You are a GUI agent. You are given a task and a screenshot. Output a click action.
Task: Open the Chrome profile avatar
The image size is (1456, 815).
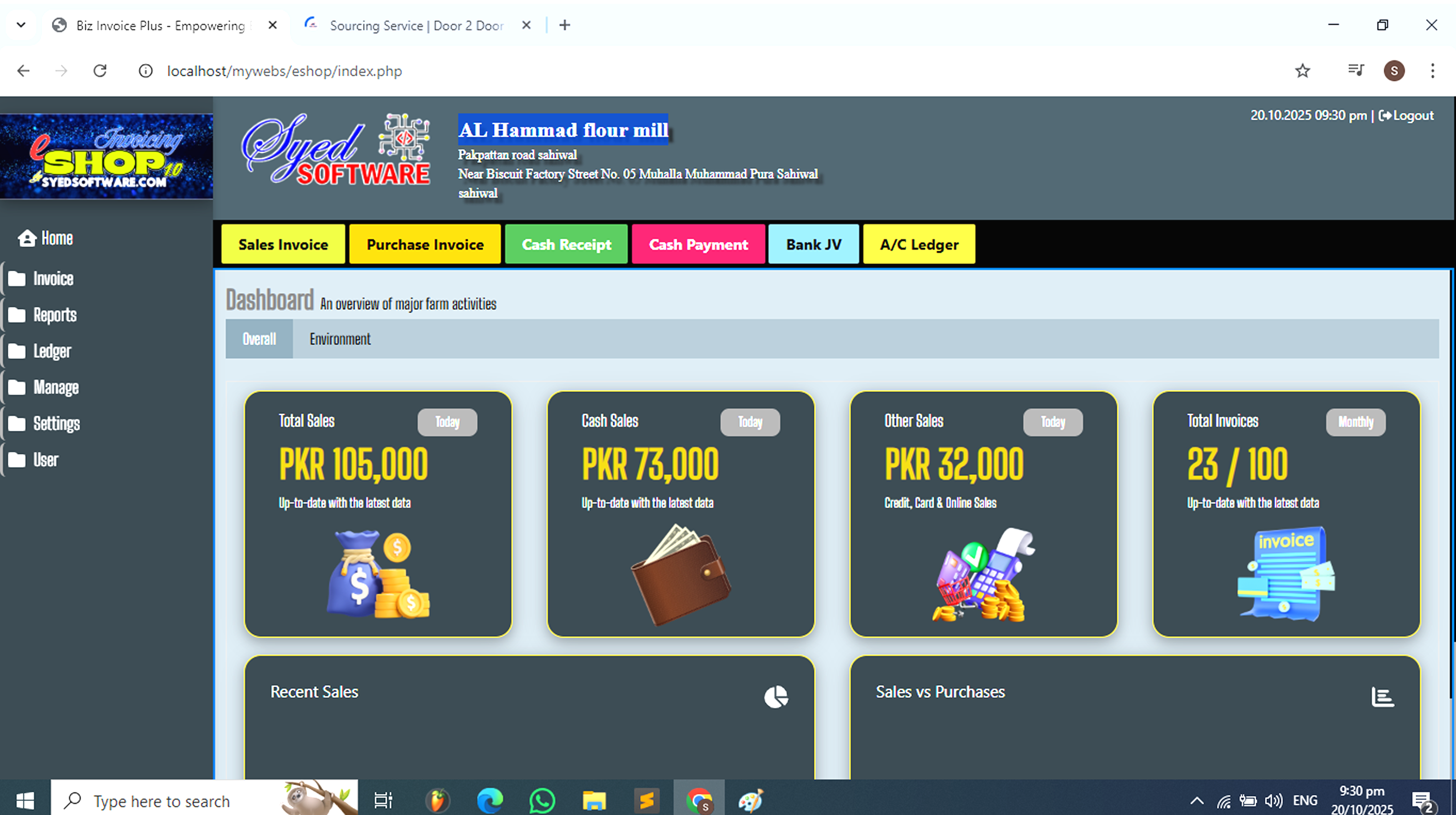pyautogui.click(x=1394, y=71)
